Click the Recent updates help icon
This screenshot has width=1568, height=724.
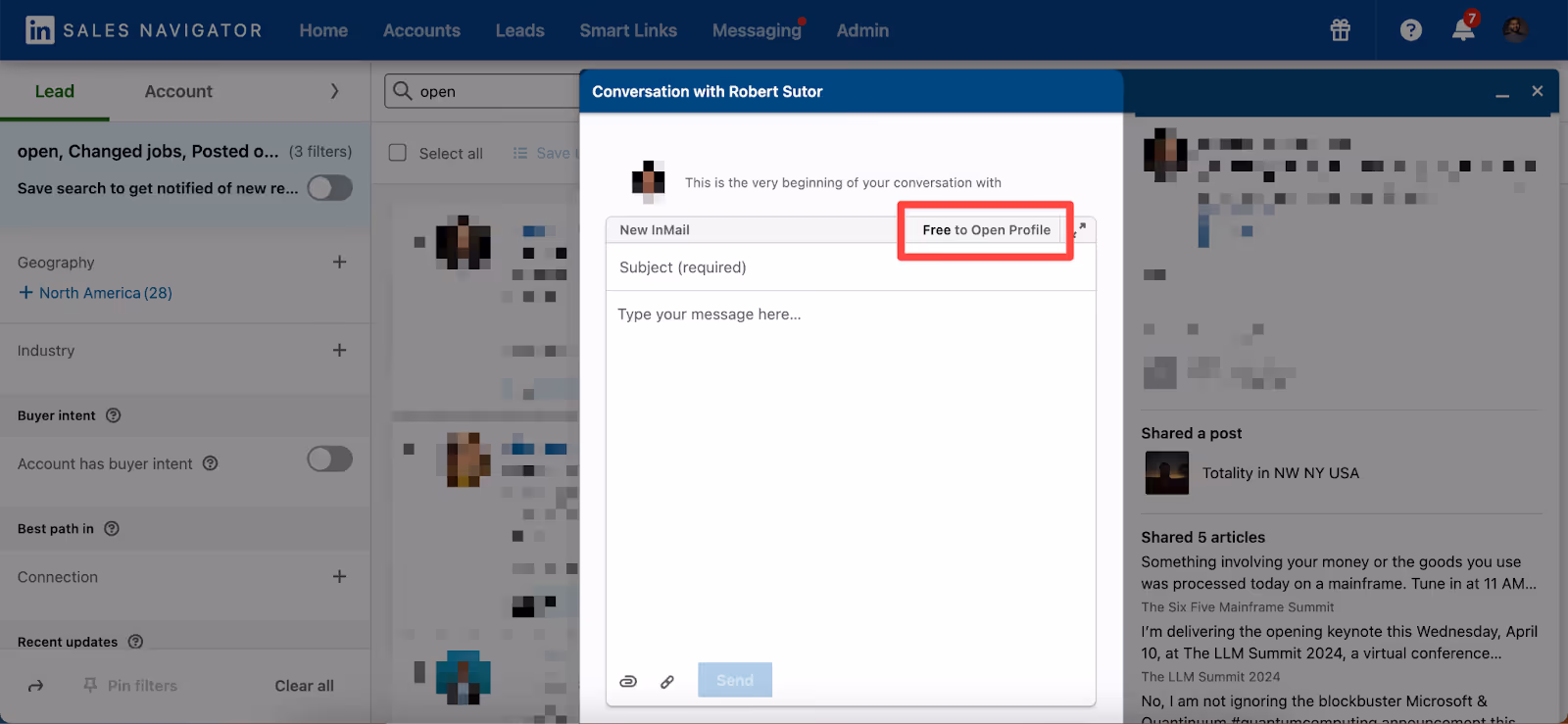[136, 642]
